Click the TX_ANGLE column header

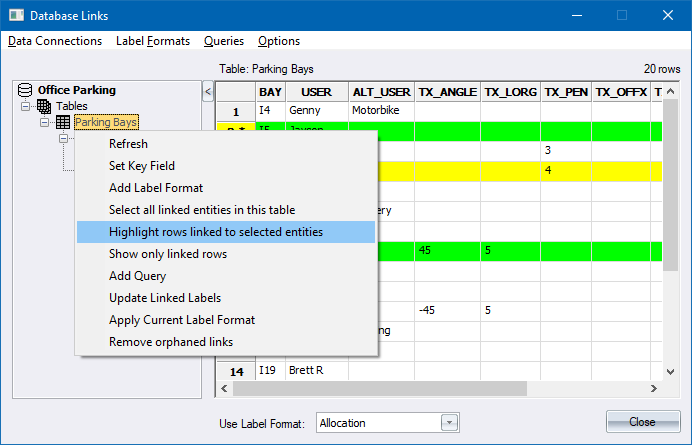(447, 92)
